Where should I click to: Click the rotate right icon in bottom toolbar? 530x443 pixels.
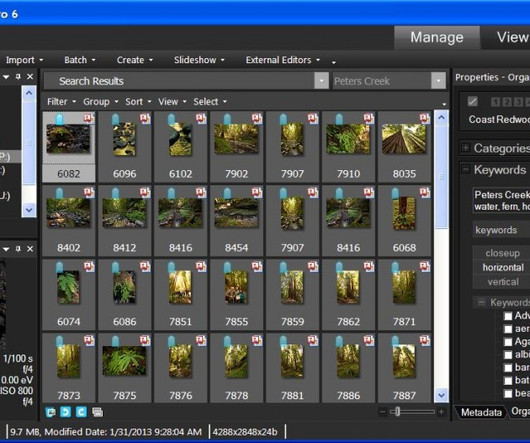(x=81, y=412)
